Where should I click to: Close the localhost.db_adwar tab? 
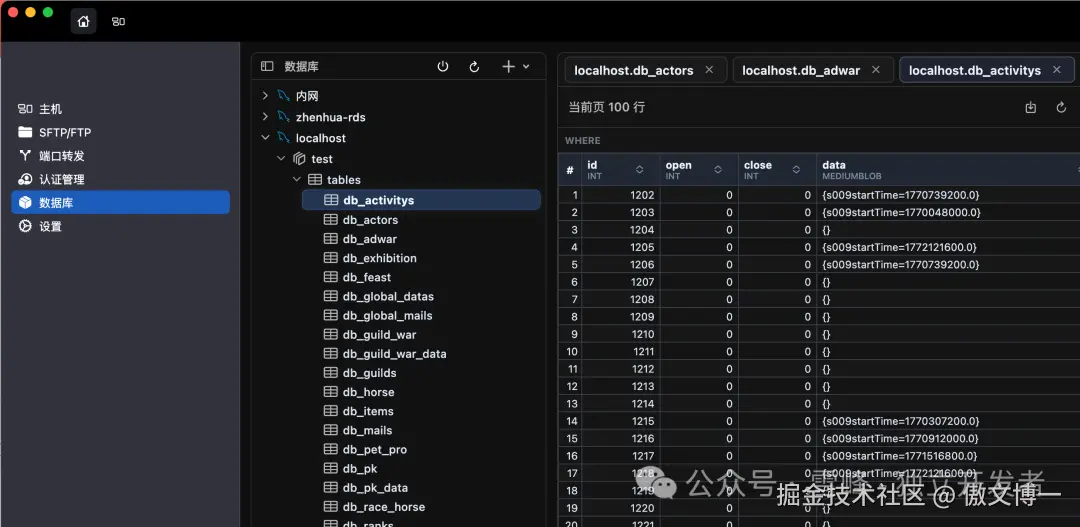[x=875, y=70]
